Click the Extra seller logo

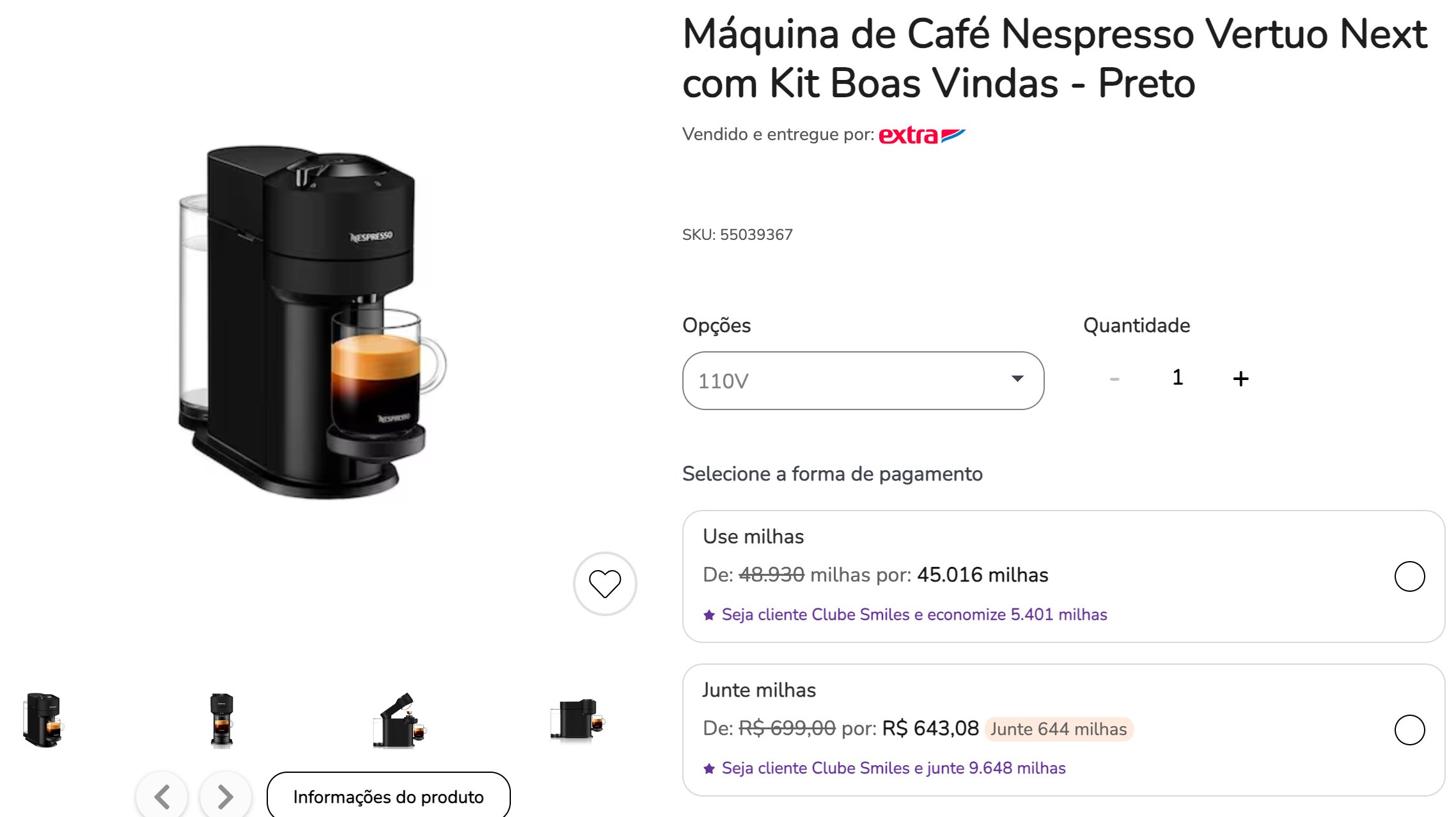[x=921, y=135]
